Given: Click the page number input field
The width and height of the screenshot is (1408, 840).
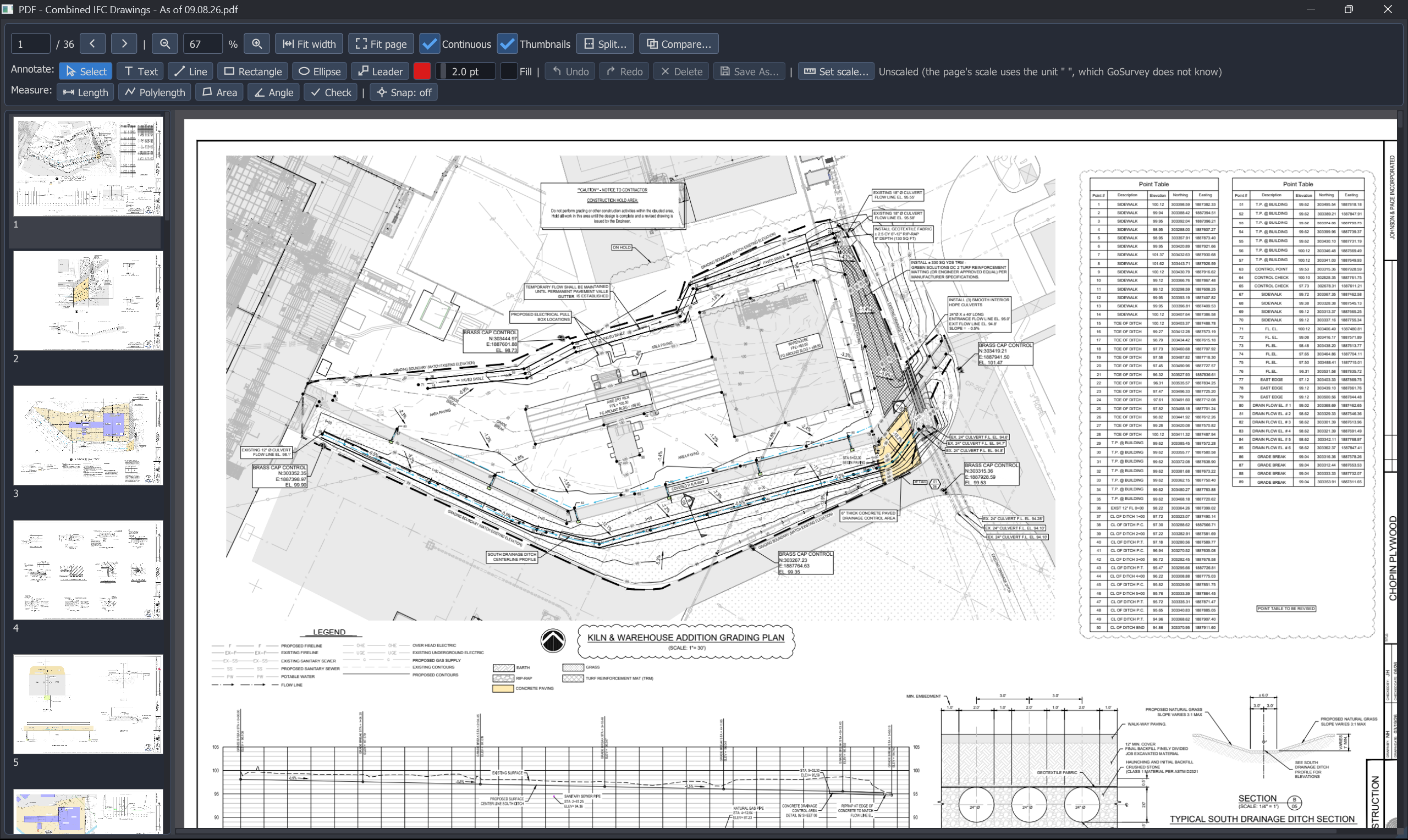Looking at the screenshot, I should click(31, 43).
